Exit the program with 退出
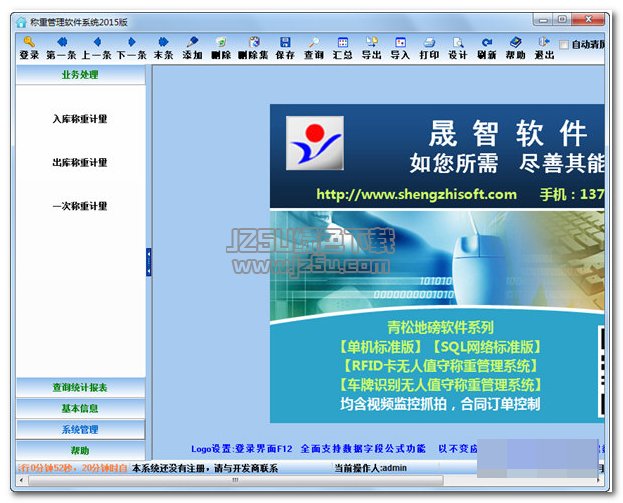623x503 pixels. (x=544, y=48)
